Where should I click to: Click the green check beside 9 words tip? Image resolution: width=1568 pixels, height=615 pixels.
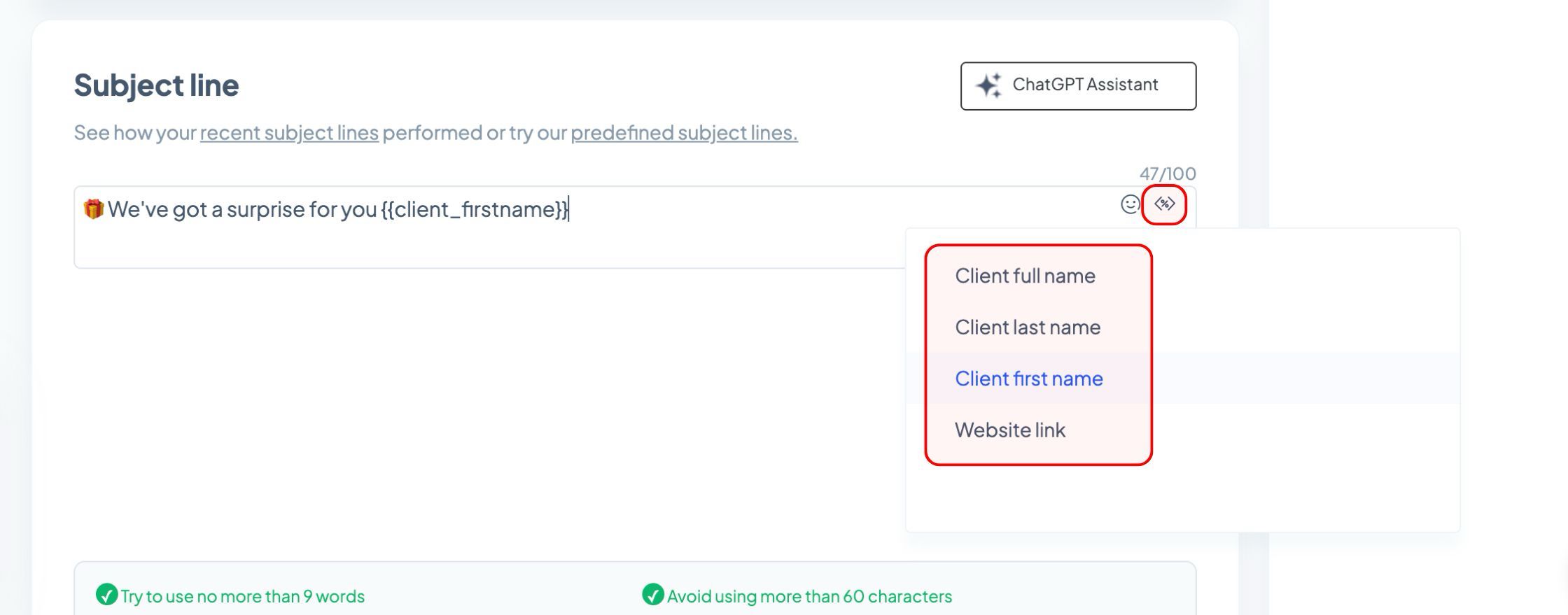pyautogui.click(x=106, y=595)
